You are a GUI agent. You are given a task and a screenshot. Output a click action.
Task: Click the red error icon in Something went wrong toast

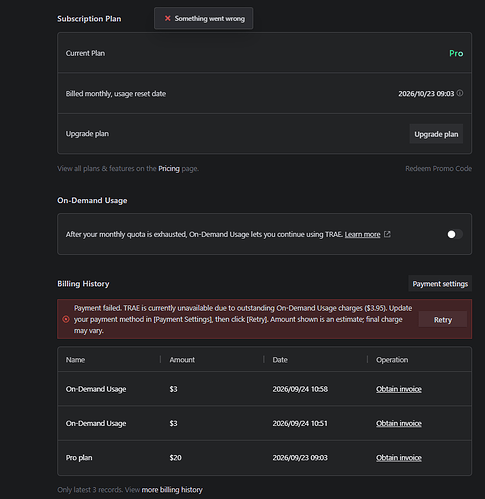[x=168, y=18]
